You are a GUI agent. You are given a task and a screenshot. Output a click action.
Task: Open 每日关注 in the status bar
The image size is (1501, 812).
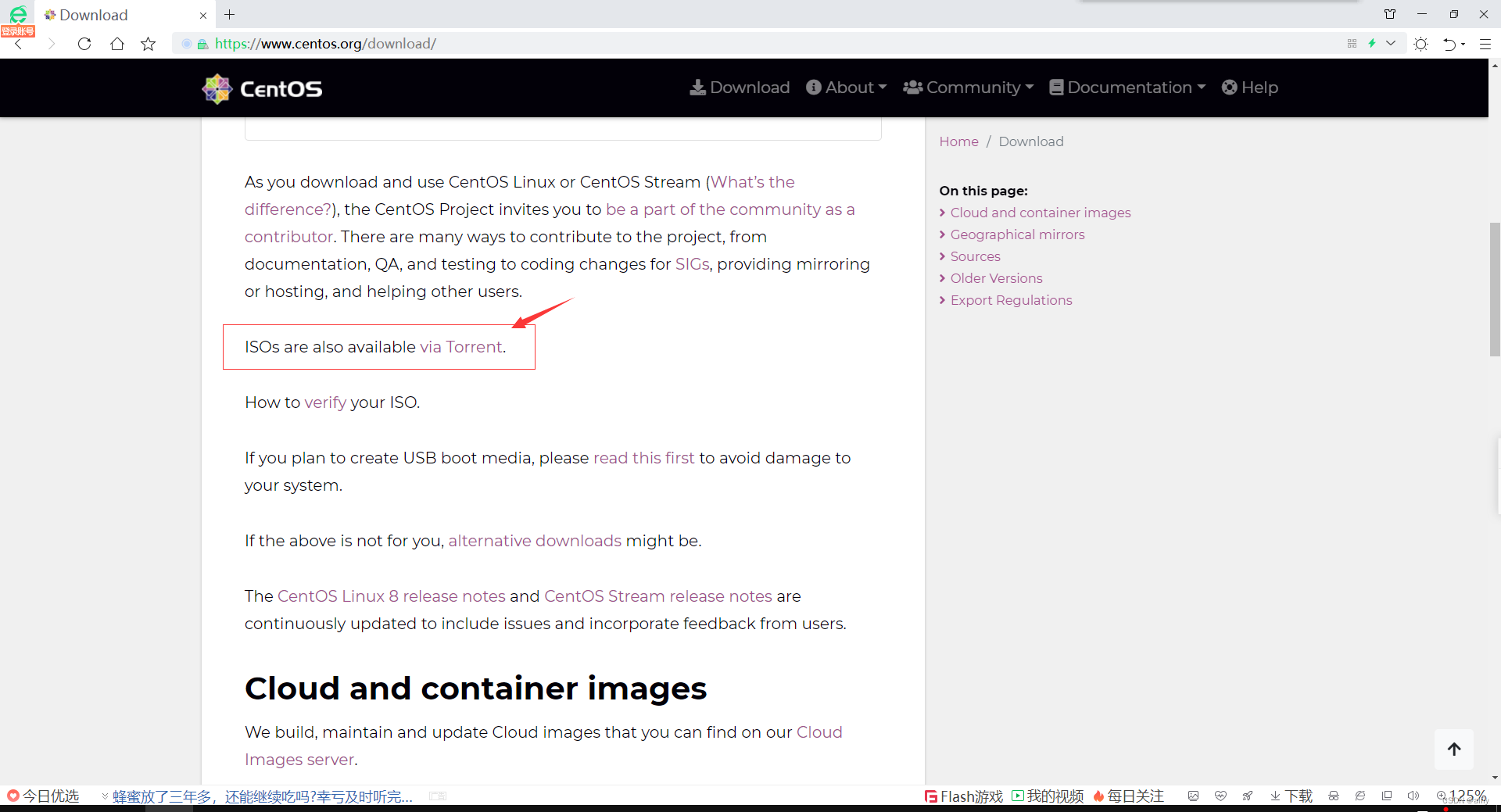click(1128, 796)
